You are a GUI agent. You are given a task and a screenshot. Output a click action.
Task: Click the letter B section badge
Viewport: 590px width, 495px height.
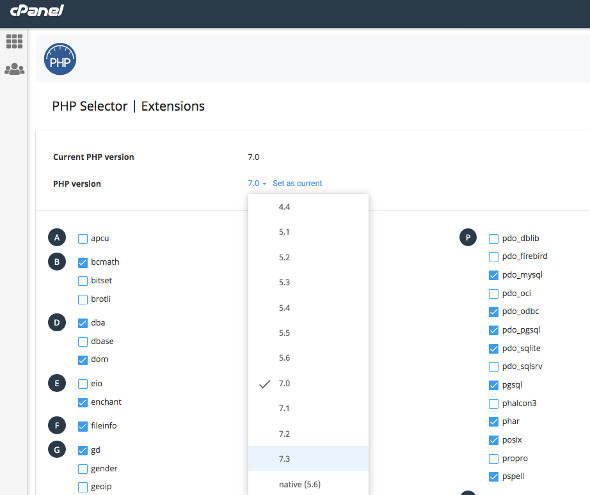[x=57, y=262]
